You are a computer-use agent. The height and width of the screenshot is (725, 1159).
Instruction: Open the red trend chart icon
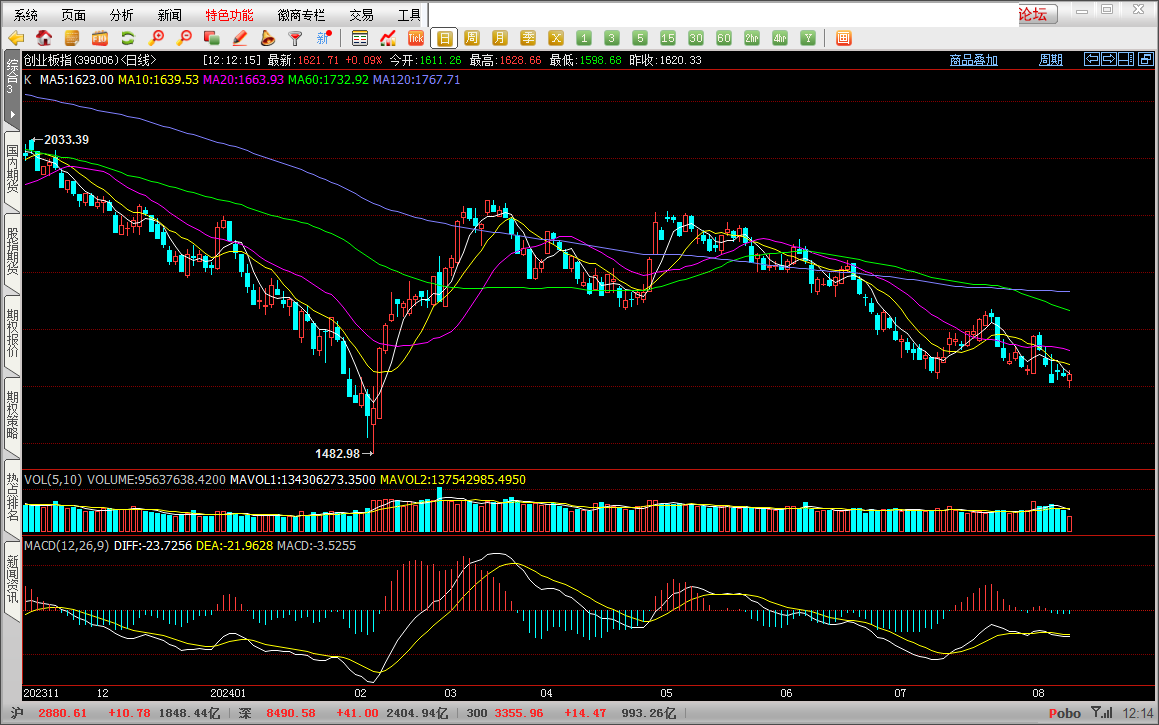pyautogui.click(x=388, y=38)
